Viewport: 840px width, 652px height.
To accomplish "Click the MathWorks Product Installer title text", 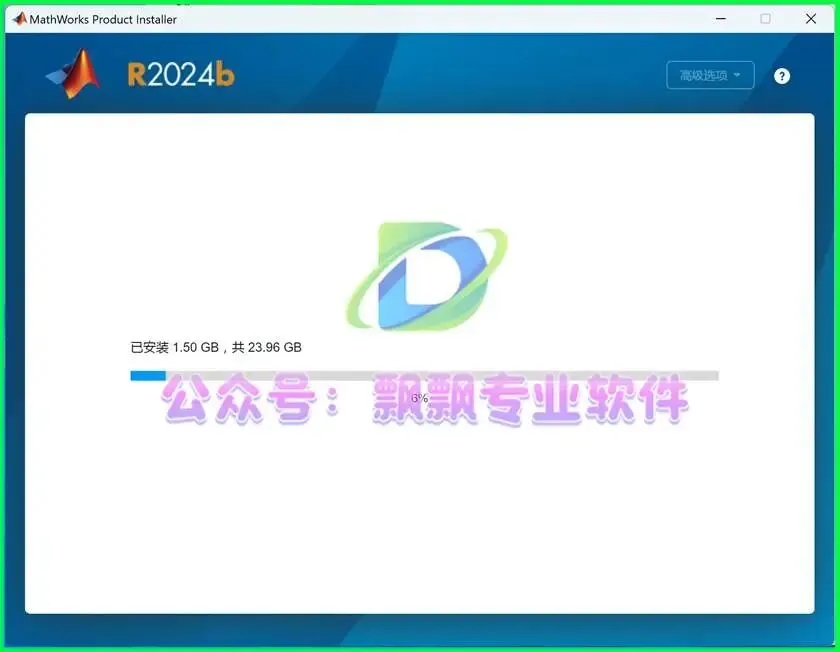I will click(x=103, y=20).
